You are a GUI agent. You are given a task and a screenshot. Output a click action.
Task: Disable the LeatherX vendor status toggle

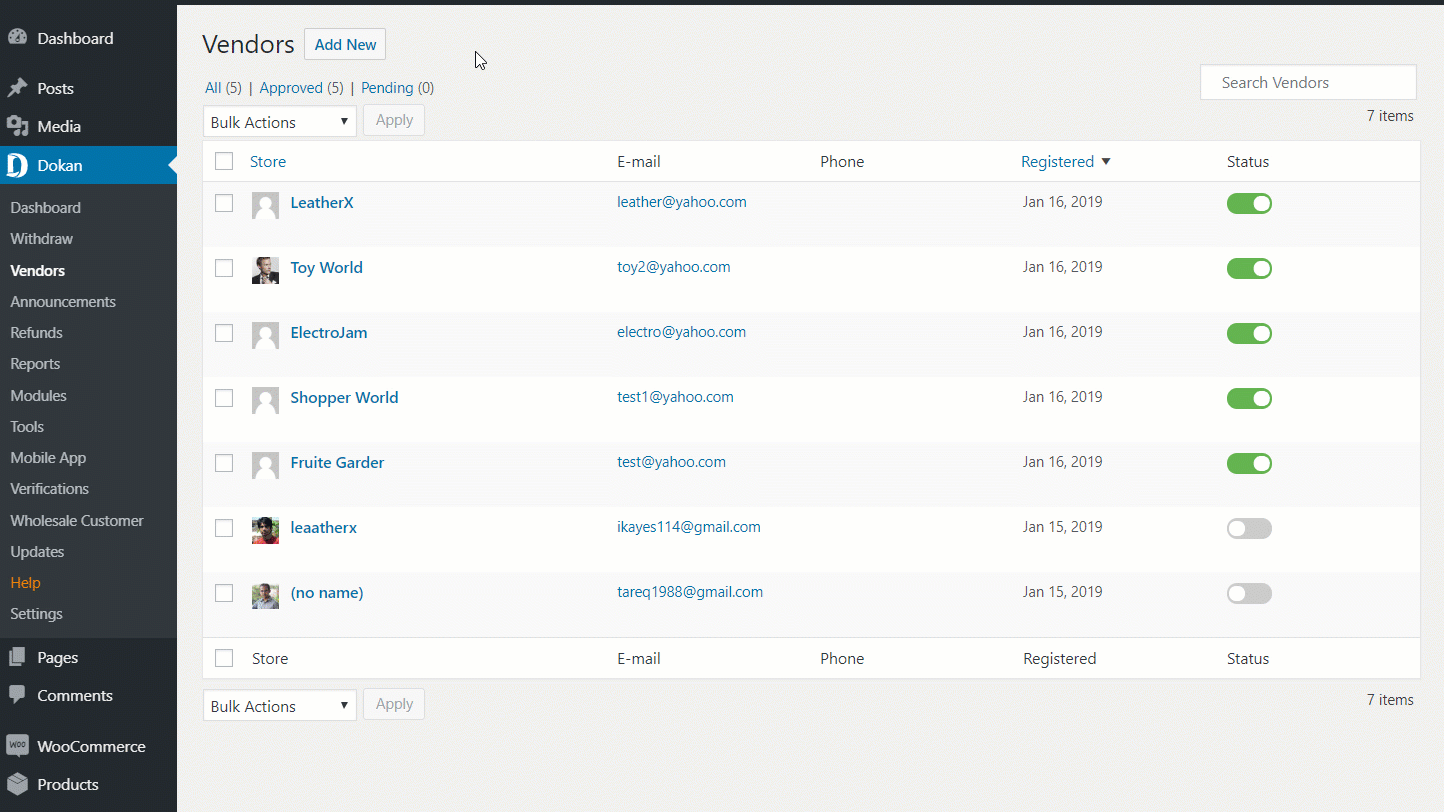tap(1249, 203)
